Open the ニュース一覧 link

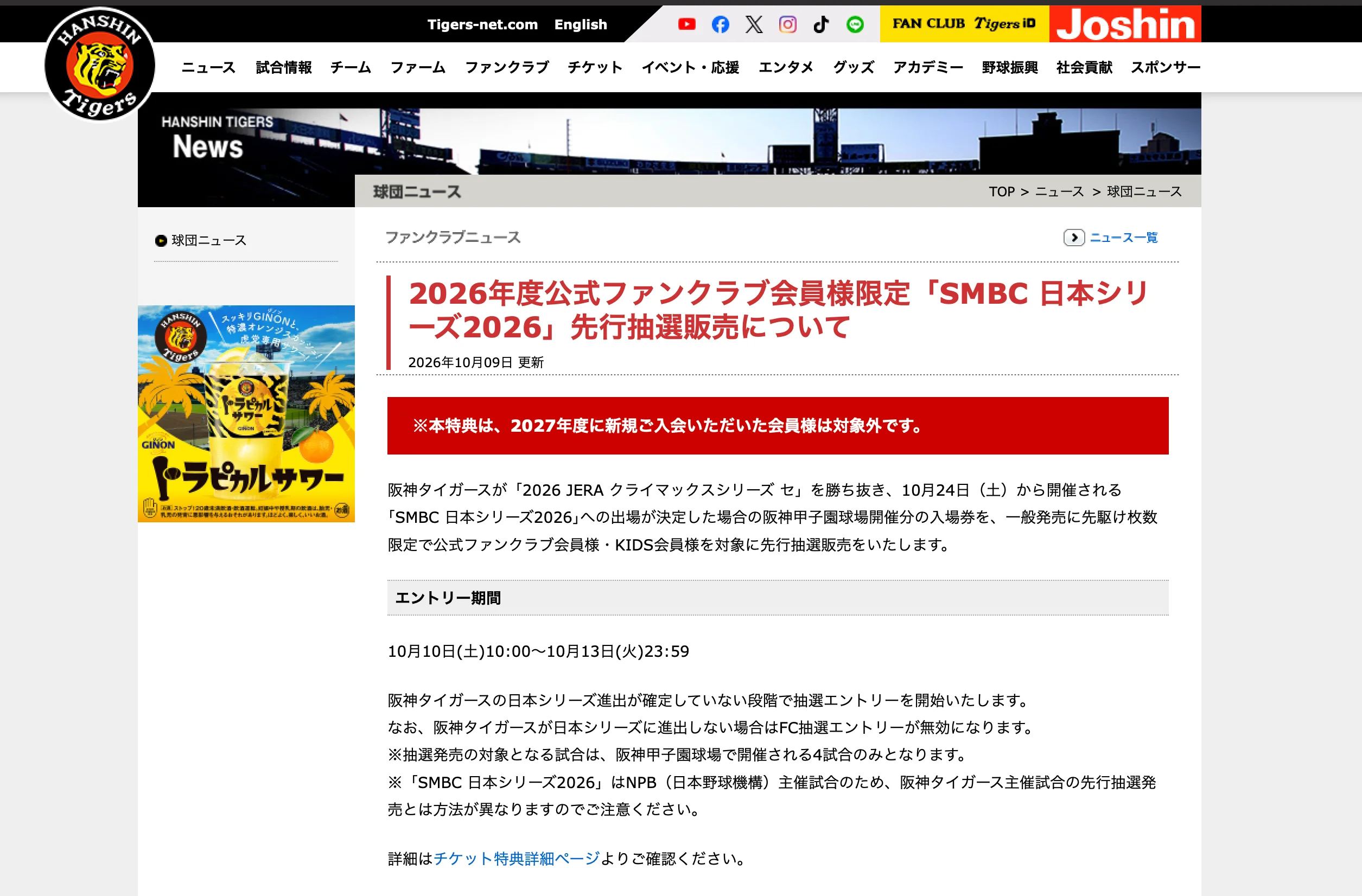(x=1123, y=238)
